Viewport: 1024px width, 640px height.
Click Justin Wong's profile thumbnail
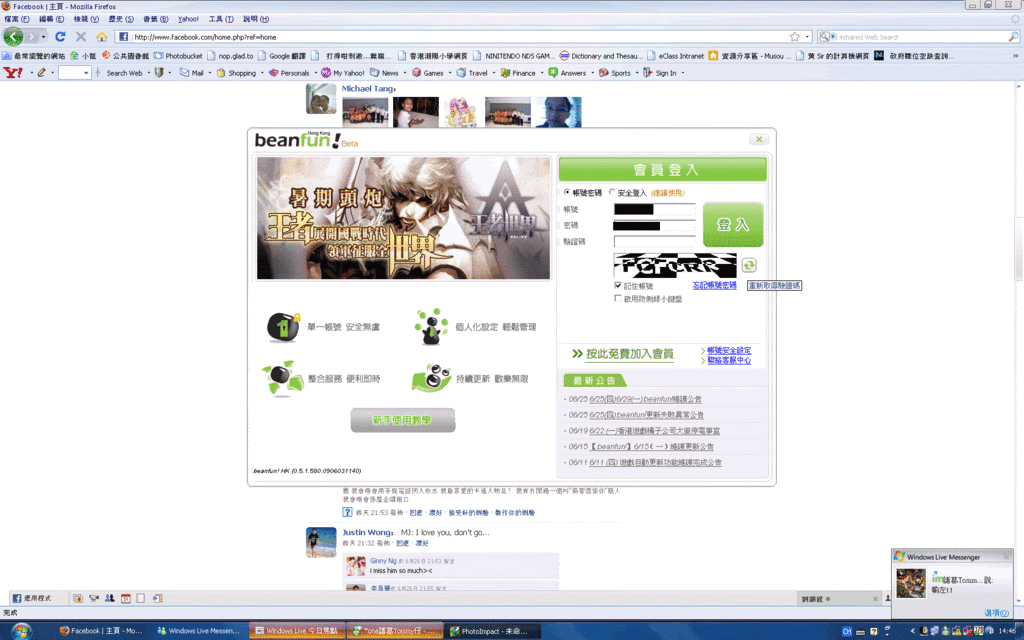tap(321, 542)
